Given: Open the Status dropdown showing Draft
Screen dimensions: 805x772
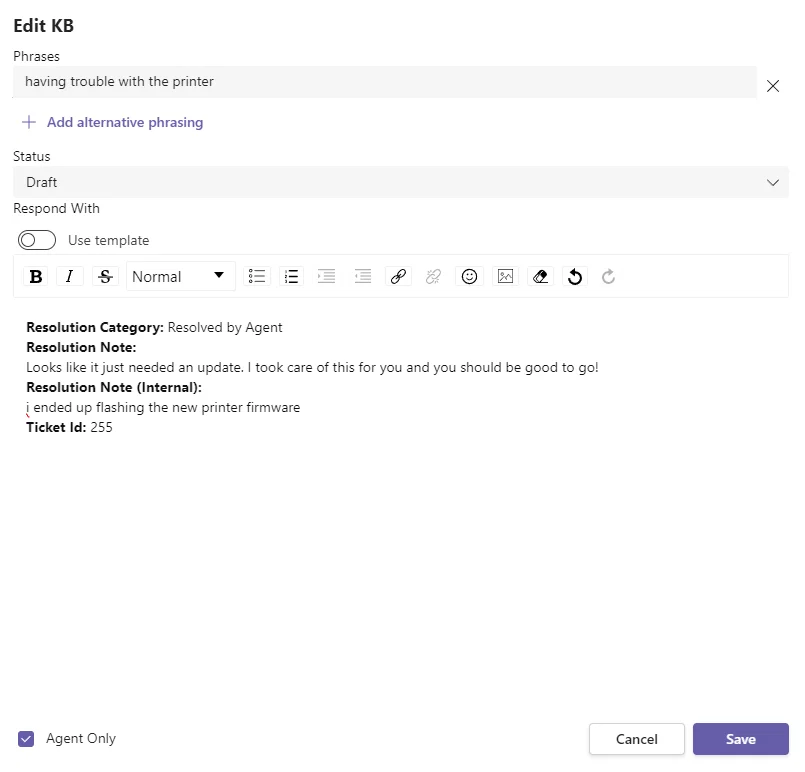Looking at the screenshot, I should click(x=401, y=182).
